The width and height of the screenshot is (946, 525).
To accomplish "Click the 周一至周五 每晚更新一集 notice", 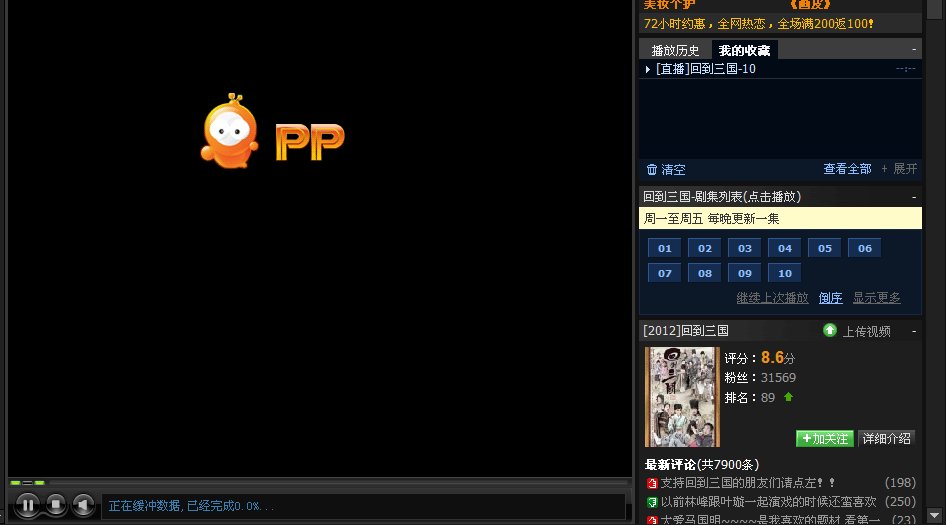I will point(780,218).
